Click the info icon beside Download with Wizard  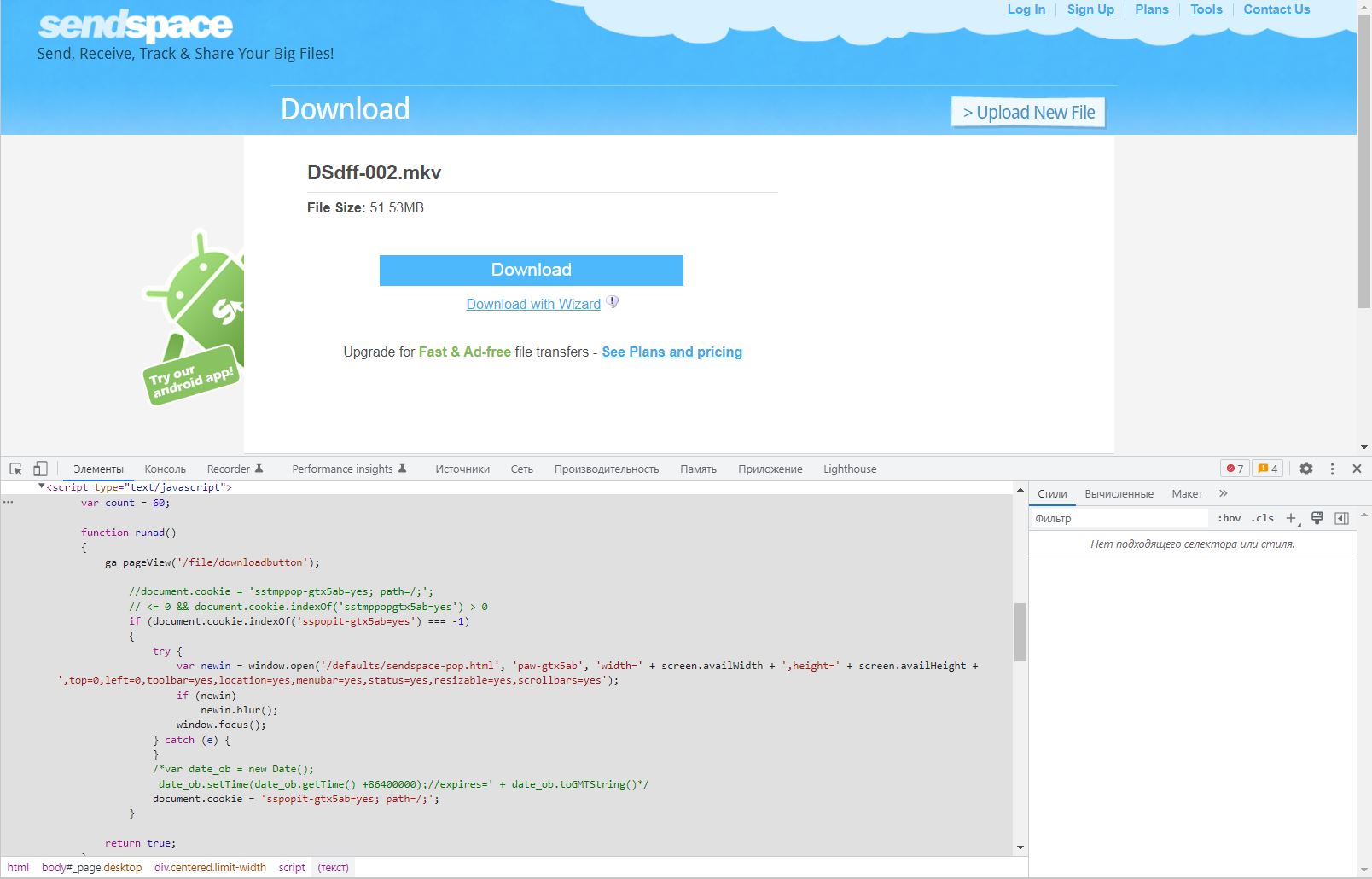point(612,301)
